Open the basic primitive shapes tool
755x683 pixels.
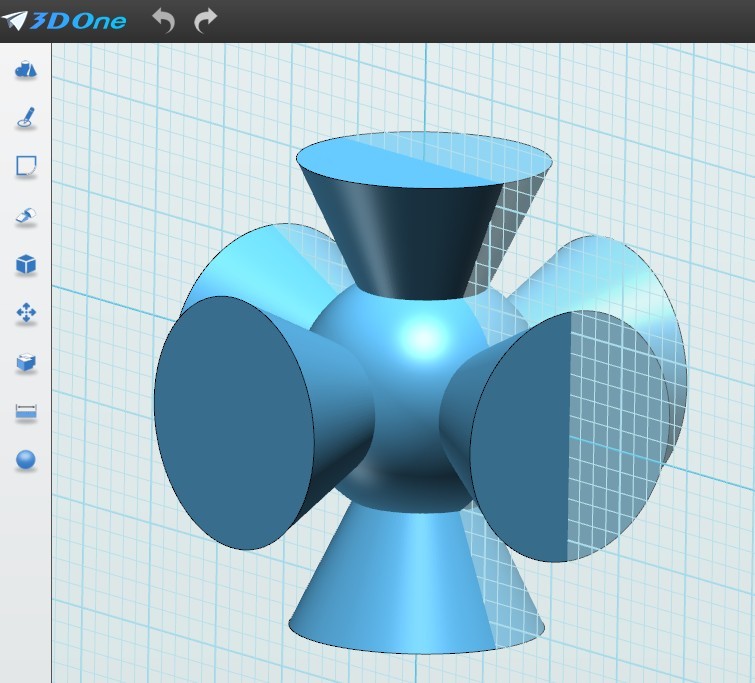point(26,69)
